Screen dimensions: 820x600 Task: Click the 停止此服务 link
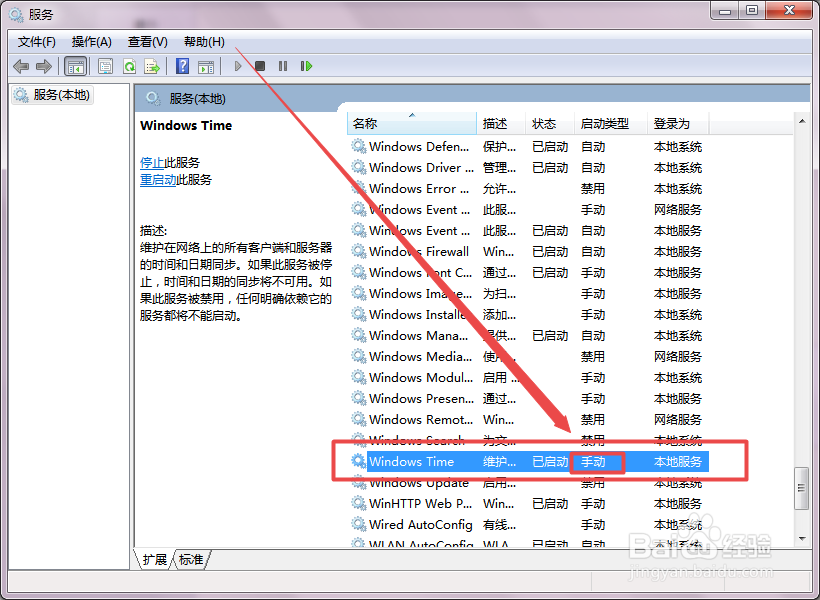(x=166, y=162)
